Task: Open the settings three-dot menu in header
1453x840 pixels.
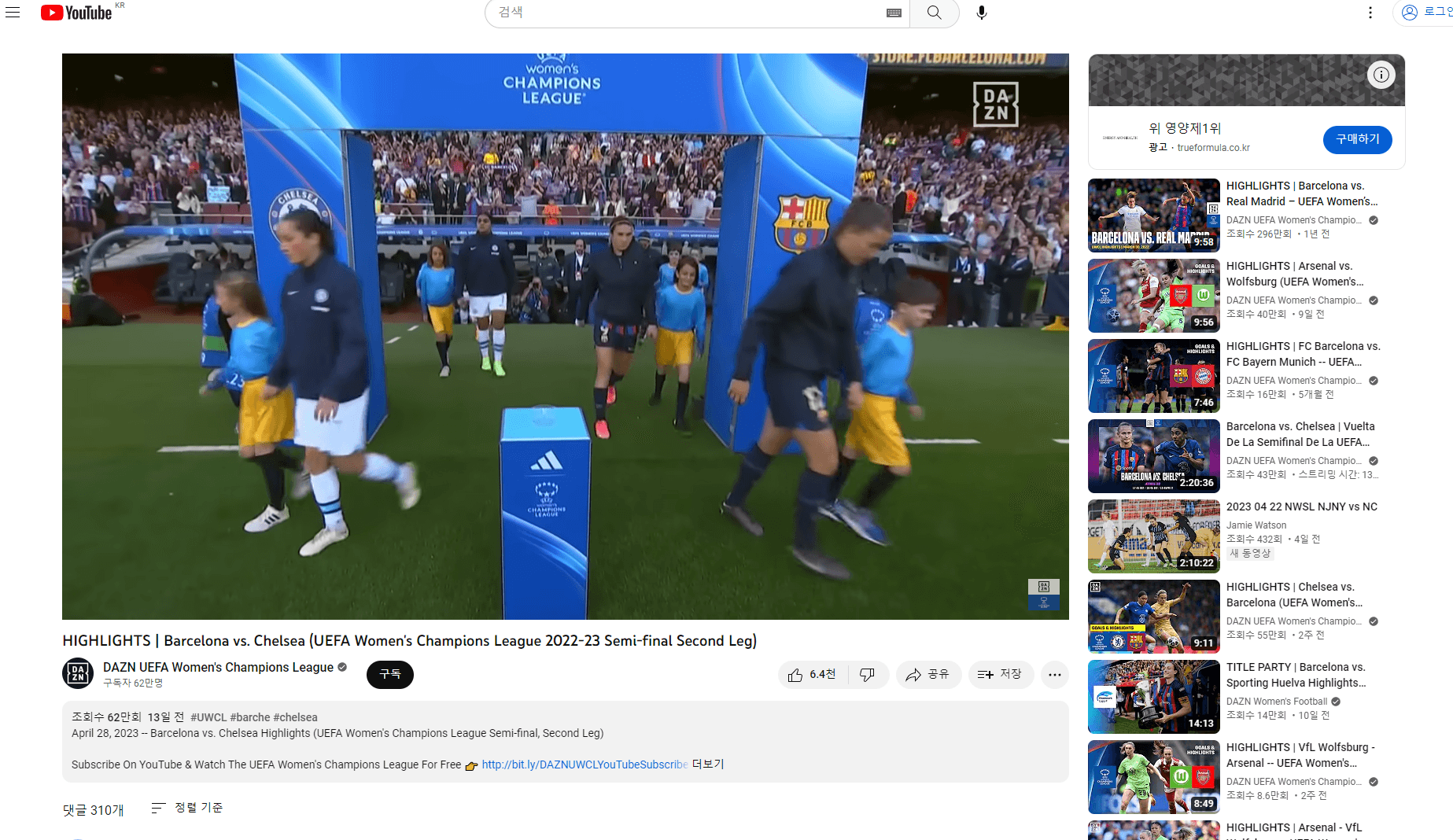Action: point(1370,13)
